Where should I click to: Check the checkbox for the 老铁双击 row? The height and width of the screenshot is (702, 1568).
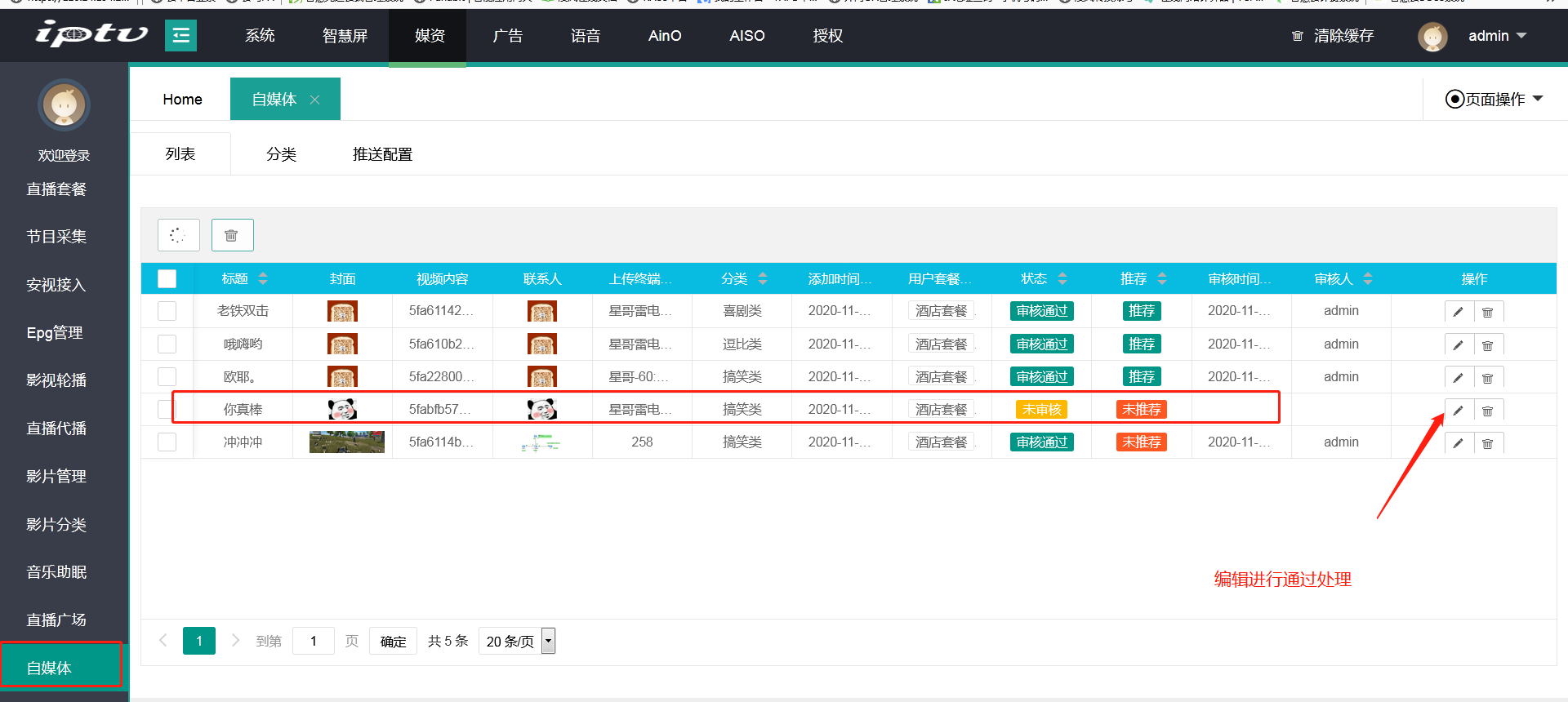click(x=167, y=311)
